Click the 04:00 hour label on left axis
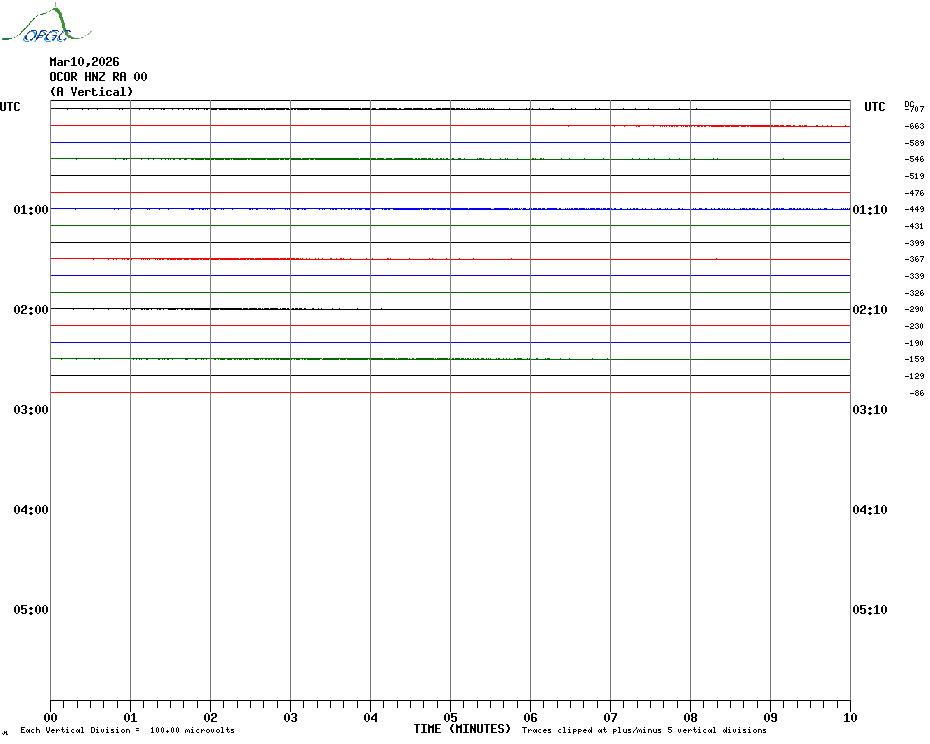930x744 pixels. [31, 510]
